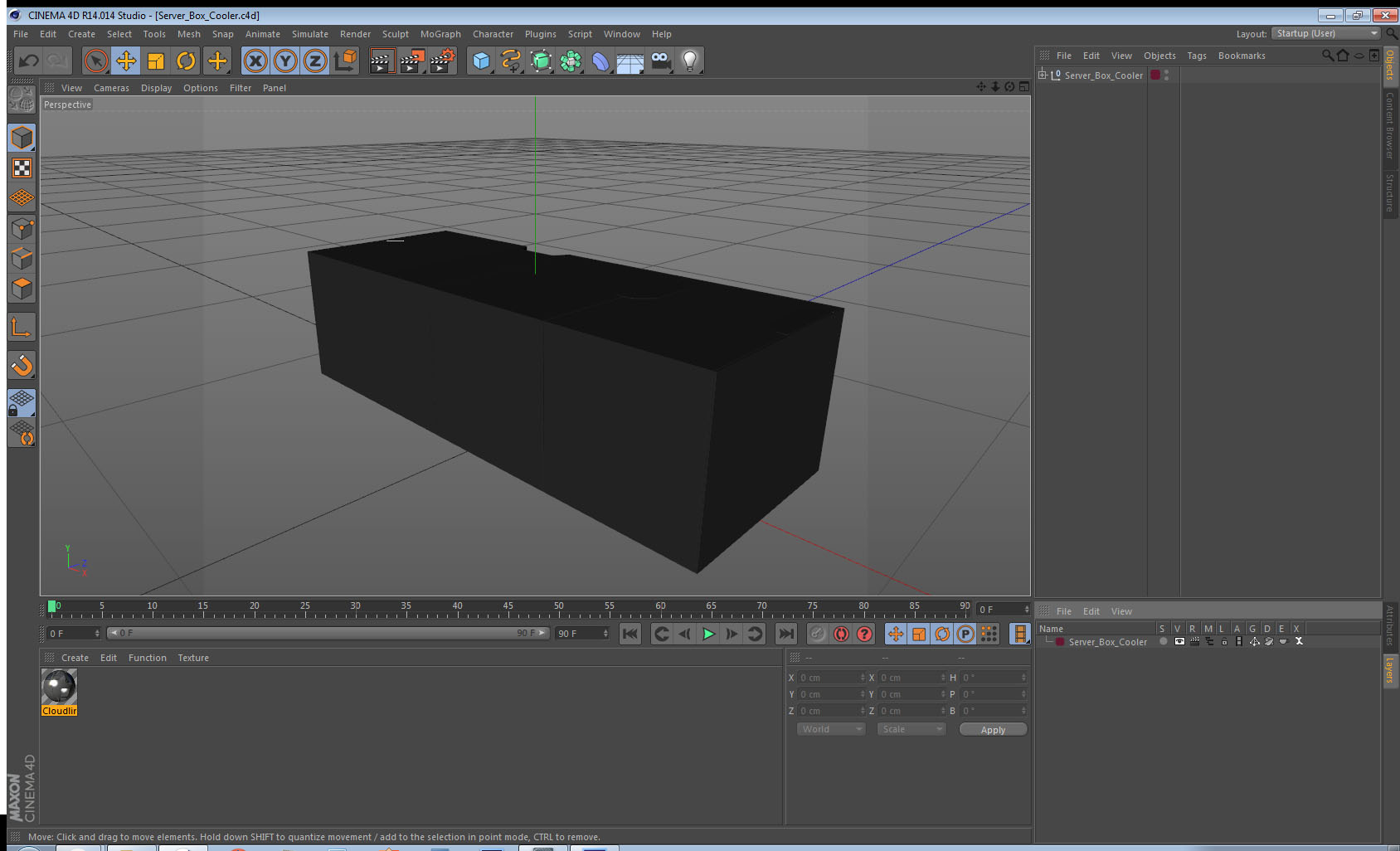Image resolution: width=1400 pixels, height=851 pixels.
Task: Toggle Locked Workplane
Action: [22, 403]
